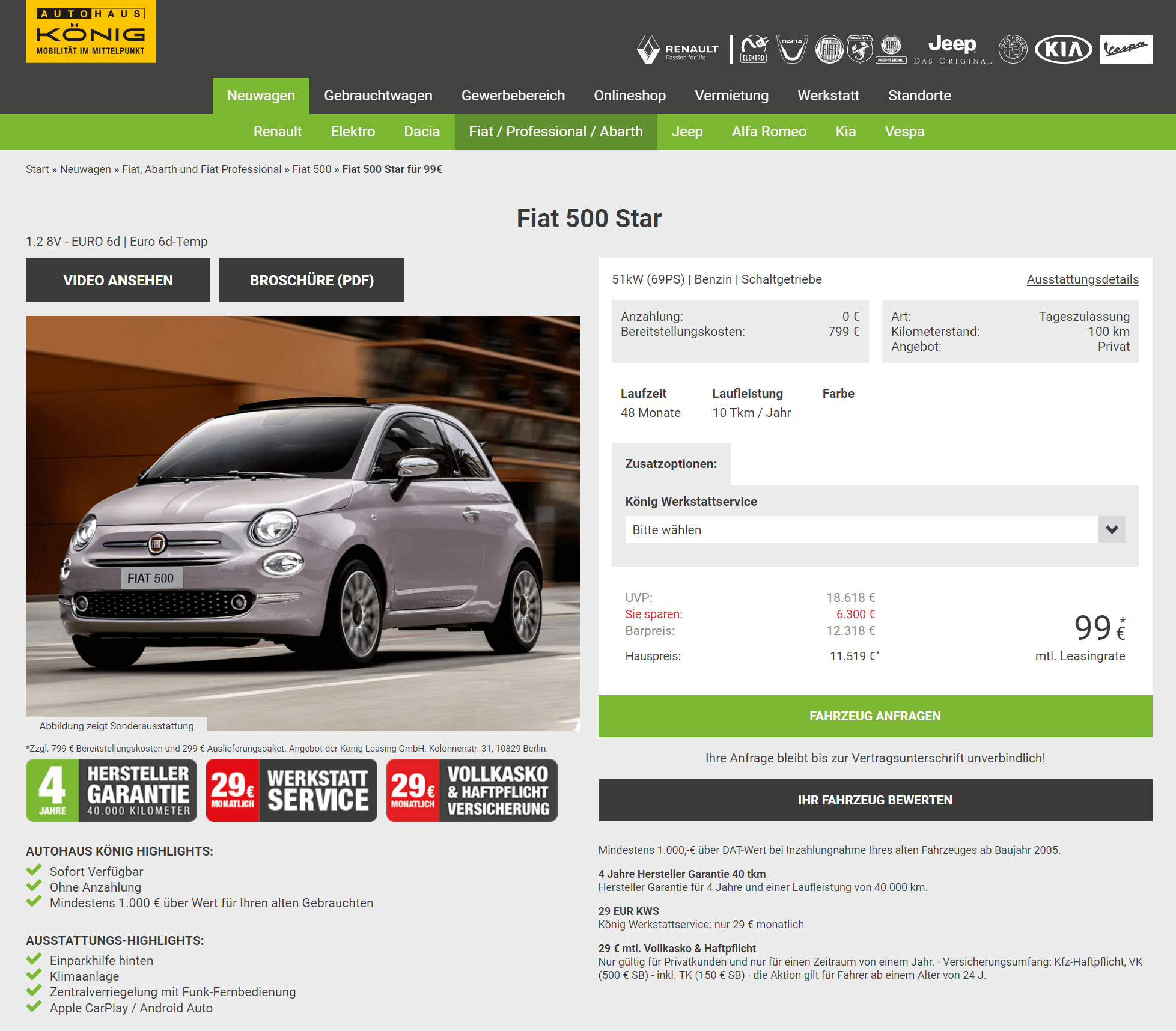Click the Alfa Romeo emblem
This screenshot has height=1031, width=1176.
[x=1013, y=49]
